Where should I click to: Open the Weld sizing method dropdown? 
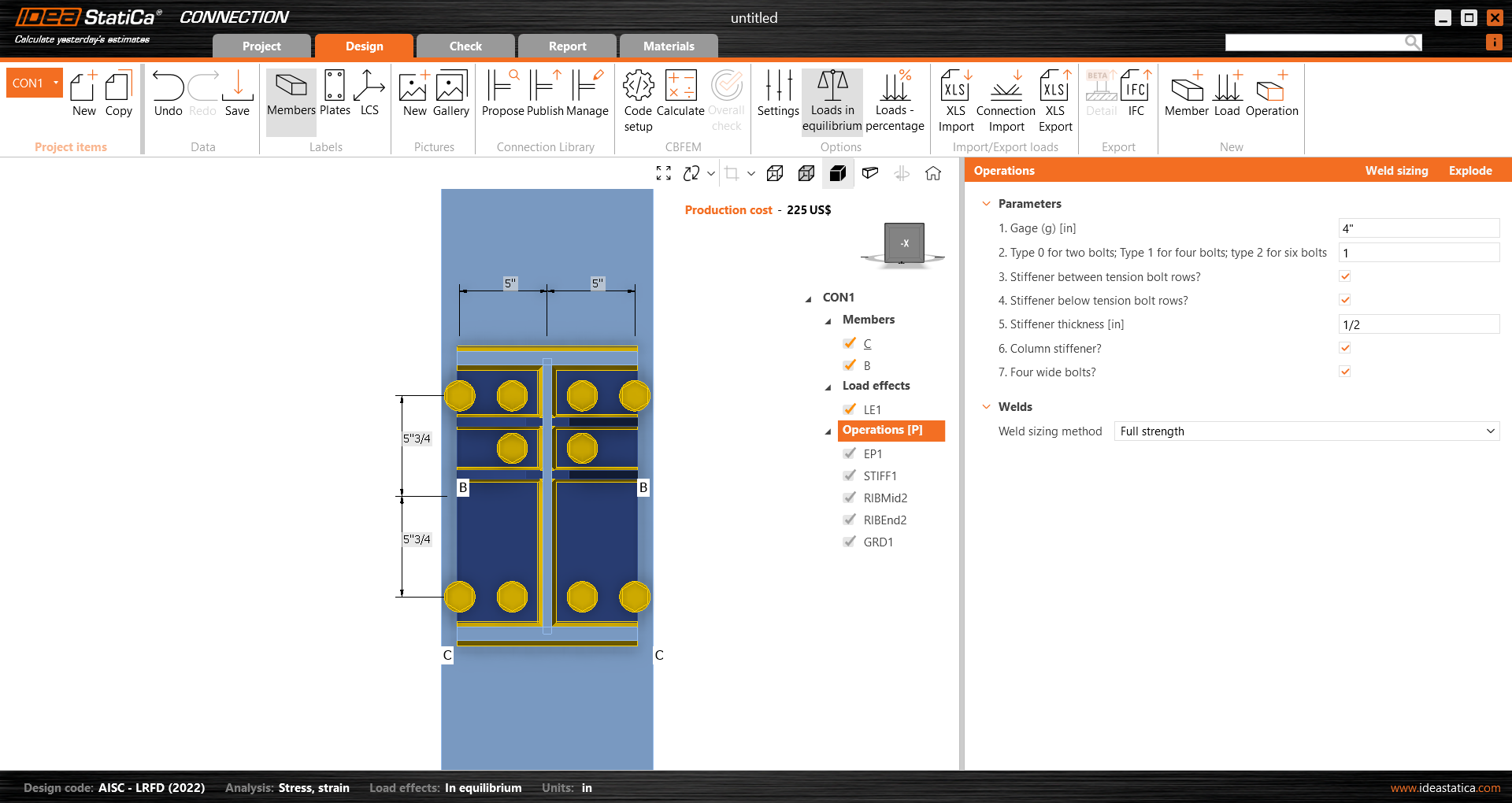(x=1306, y=431)
